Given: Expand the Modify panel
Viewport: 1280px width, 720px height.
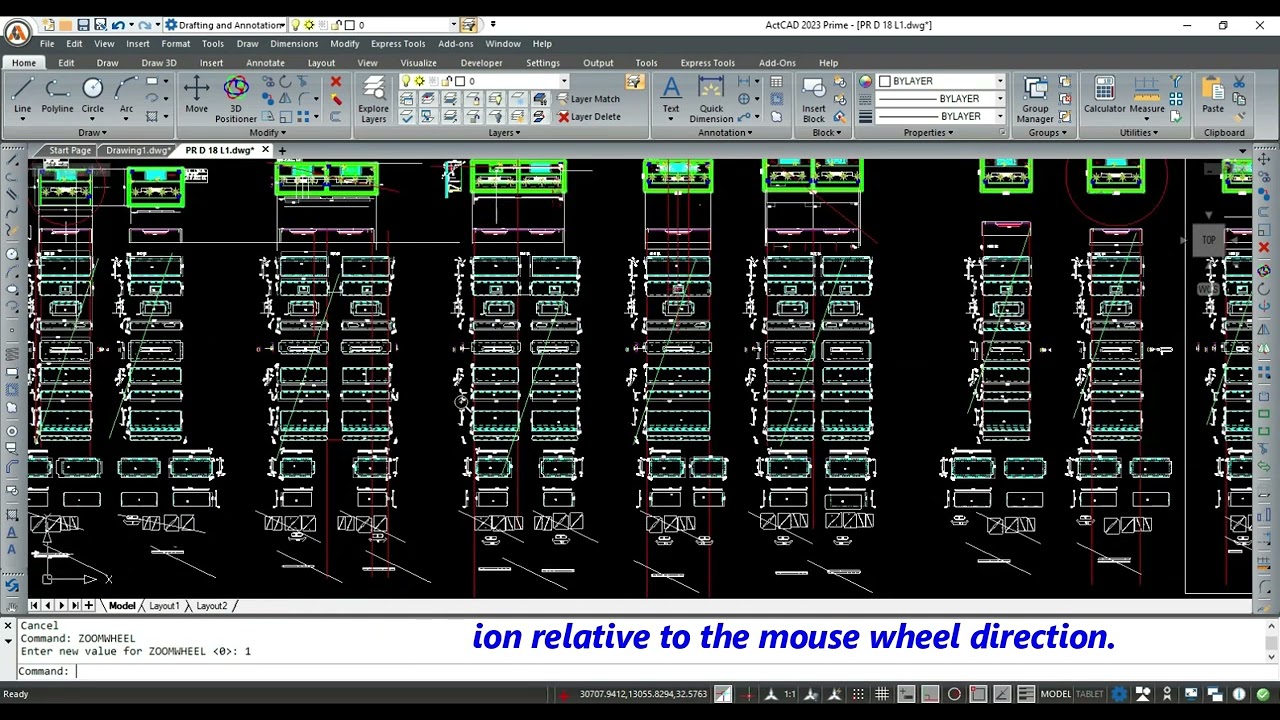Looking at the screenshot, I should (x=267, y=132).
